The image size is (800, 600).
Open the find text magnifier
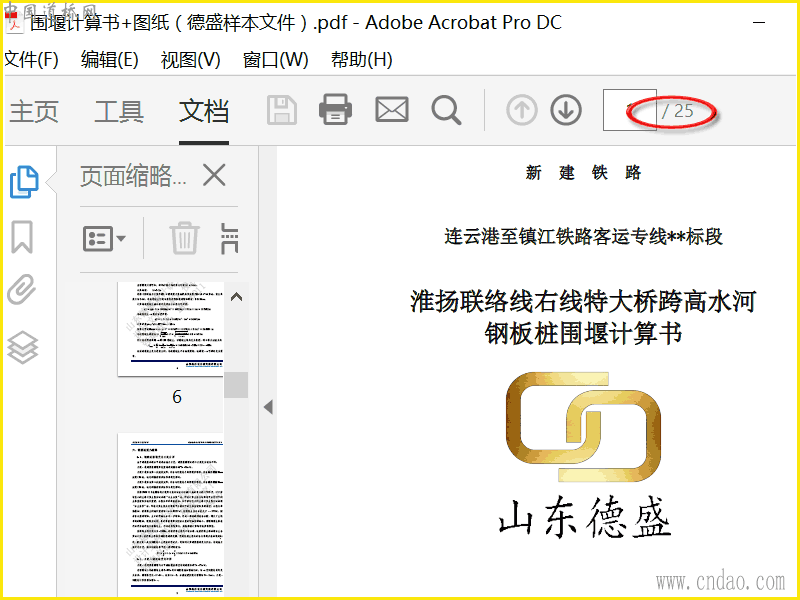(446, 110)
